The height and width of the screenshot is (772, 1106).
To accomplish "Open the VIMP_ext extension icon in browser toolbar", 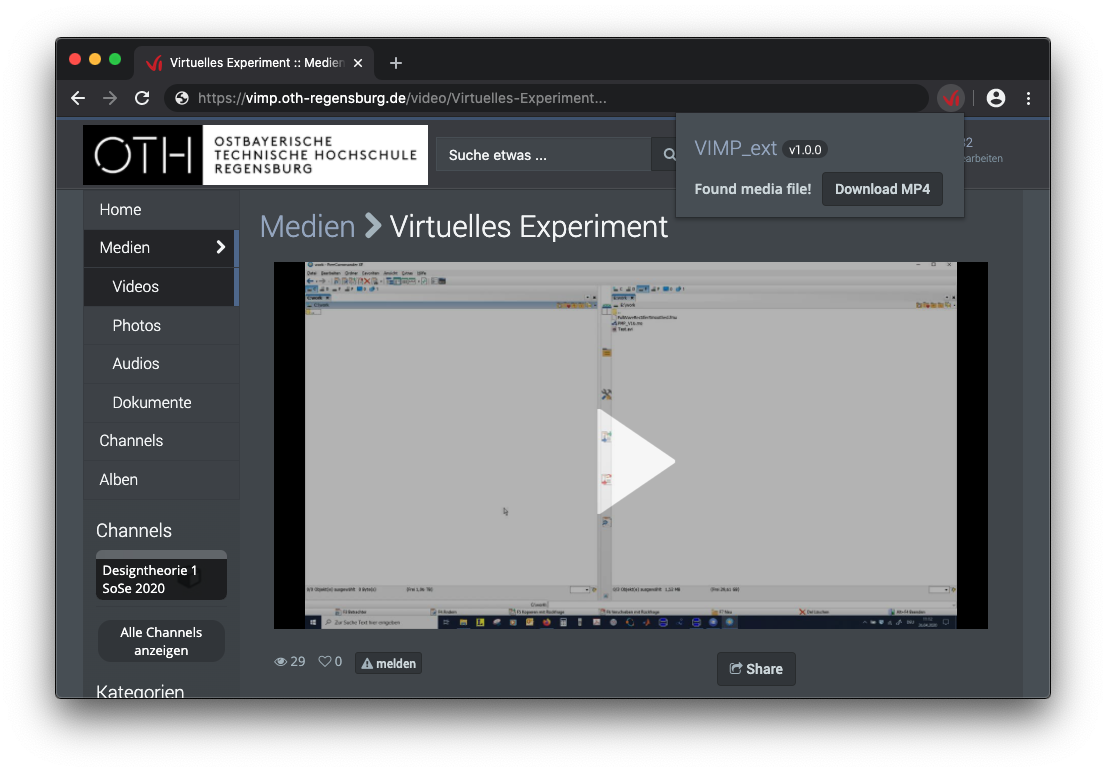I will (x=951, y=98).
